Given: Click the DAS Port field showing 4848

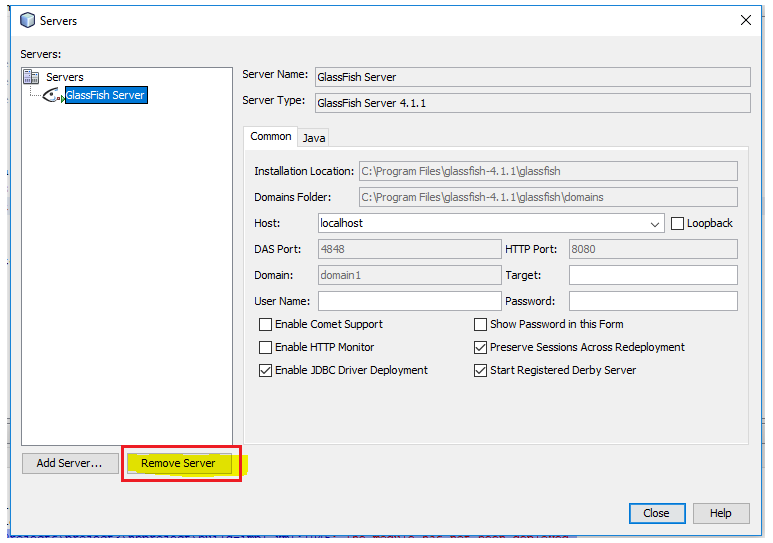Looking at the screenshot, I should (410, 249).
